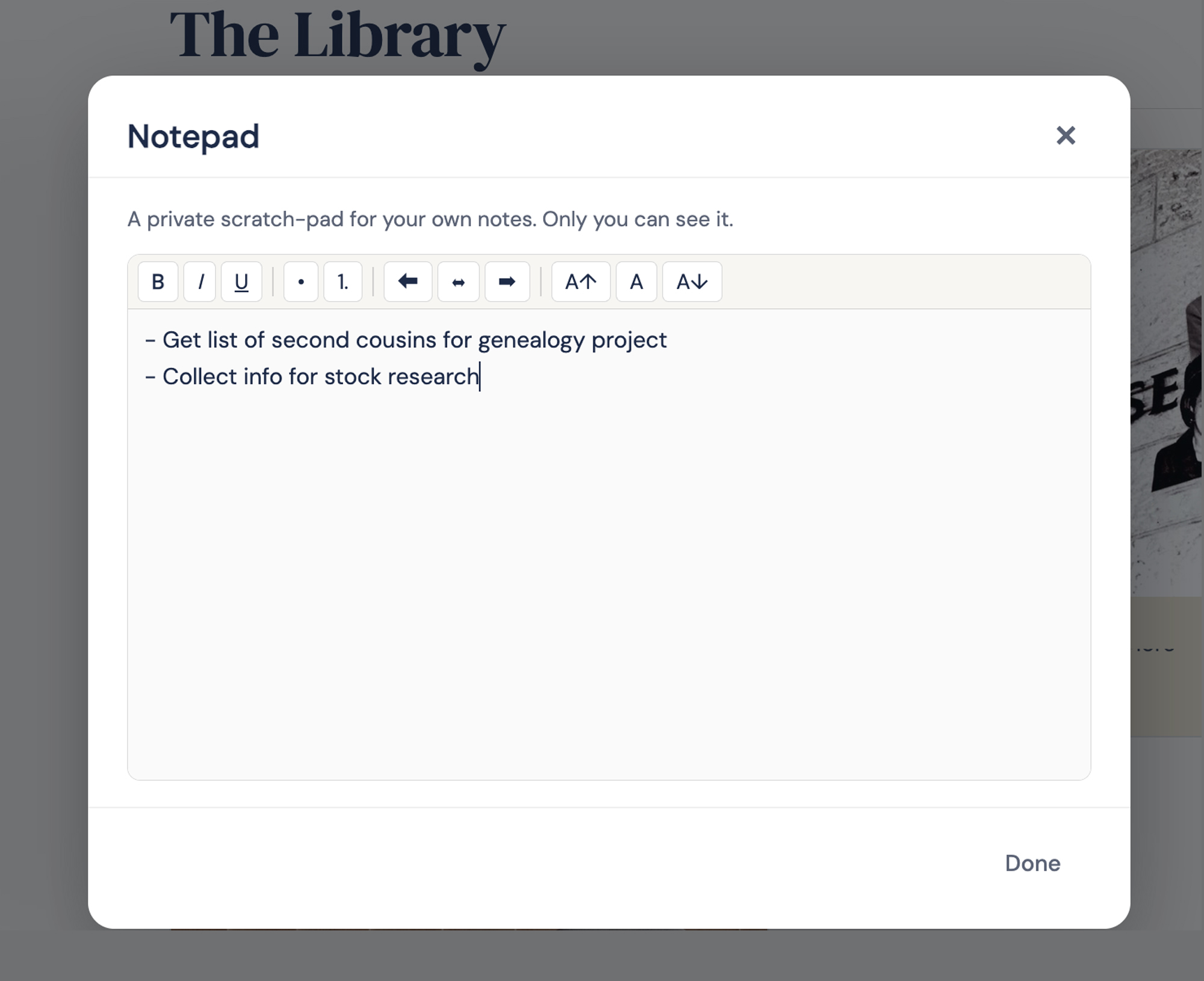Click the photo thumbnail behind the dialog
The width and height of the screenshot is (1204, 981).
point(1167,373)
